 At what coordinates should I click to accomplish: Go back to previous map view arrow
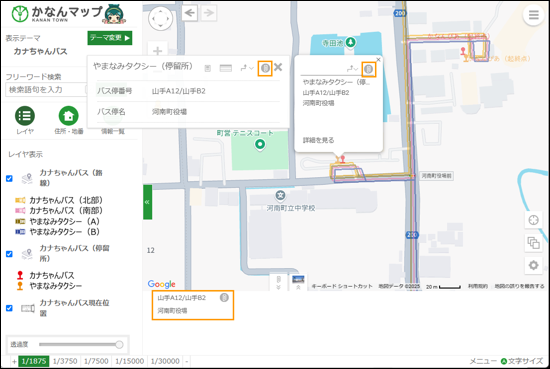189,13
